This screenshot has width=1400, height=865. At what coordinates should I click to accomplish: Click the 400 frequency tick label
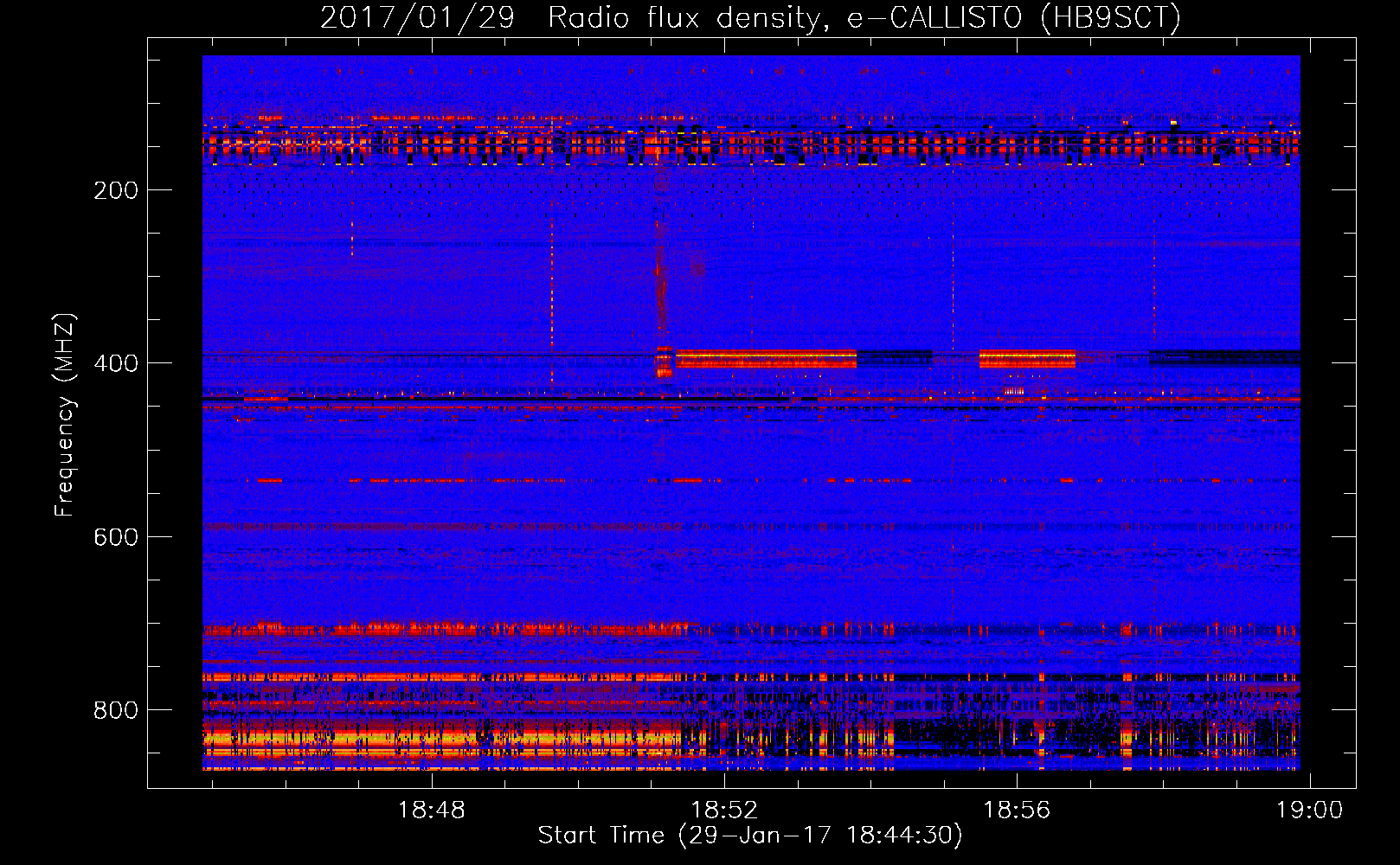pyautogui.click(x=116, y=363)
